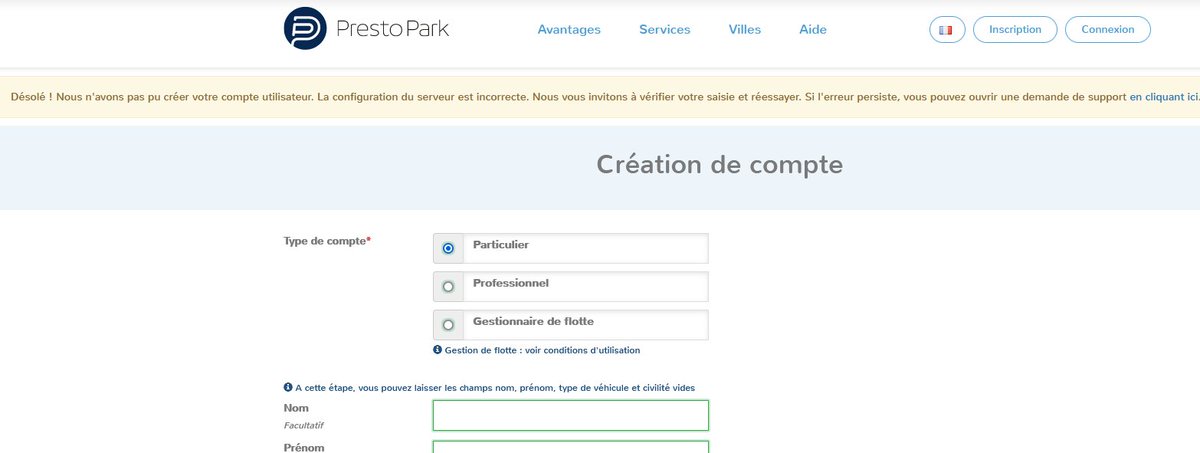Open the Villes menu
1200x453 pixels.
click(745, 30)
